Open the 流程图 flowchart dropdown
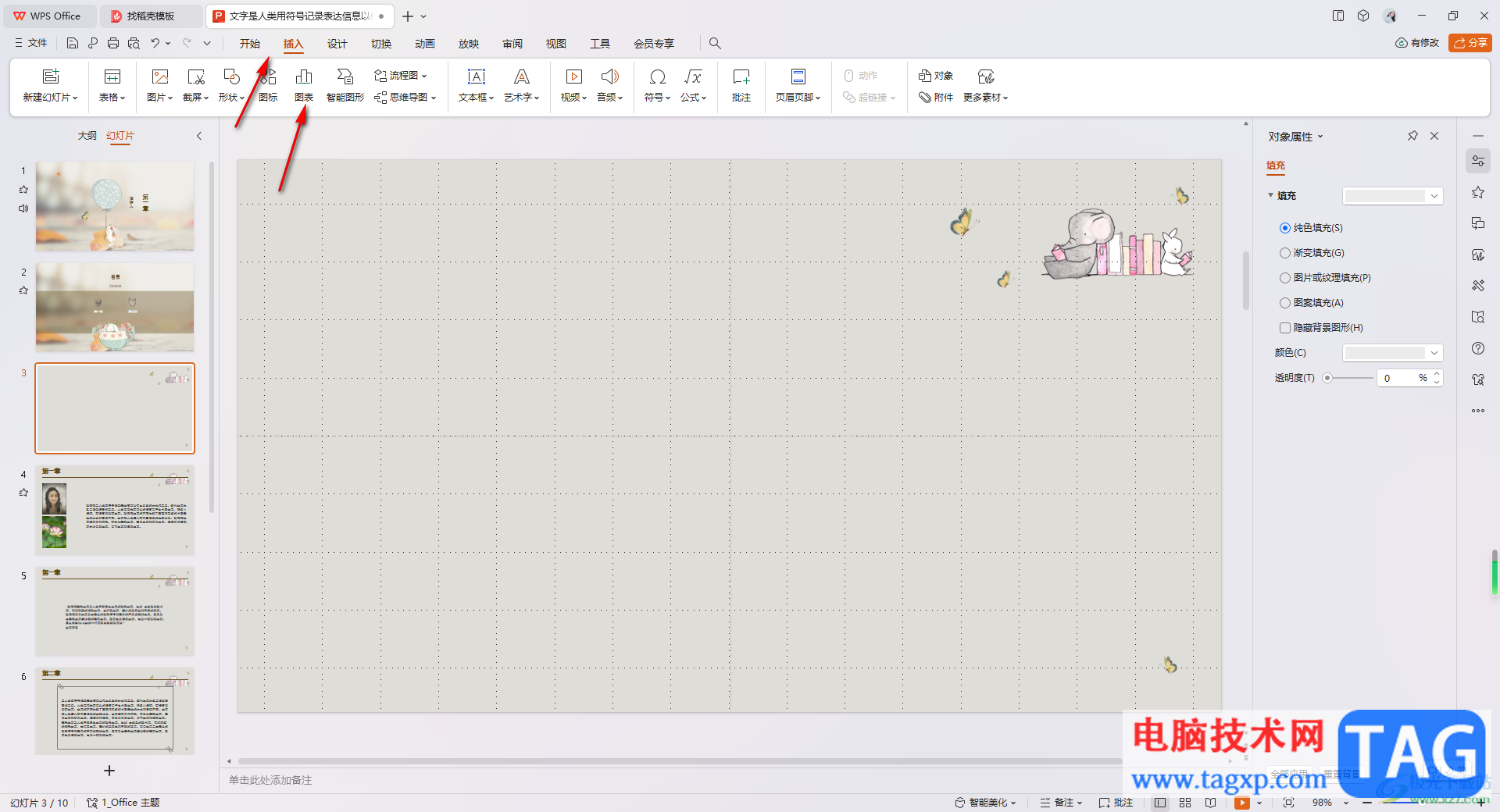 (x=402, y=76)
